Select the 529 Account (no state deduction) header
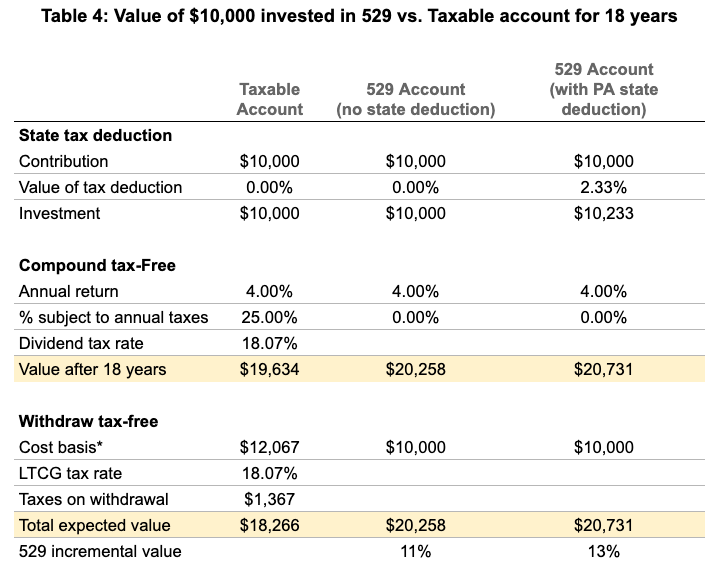The image size is (718, 588). [415, 99]
